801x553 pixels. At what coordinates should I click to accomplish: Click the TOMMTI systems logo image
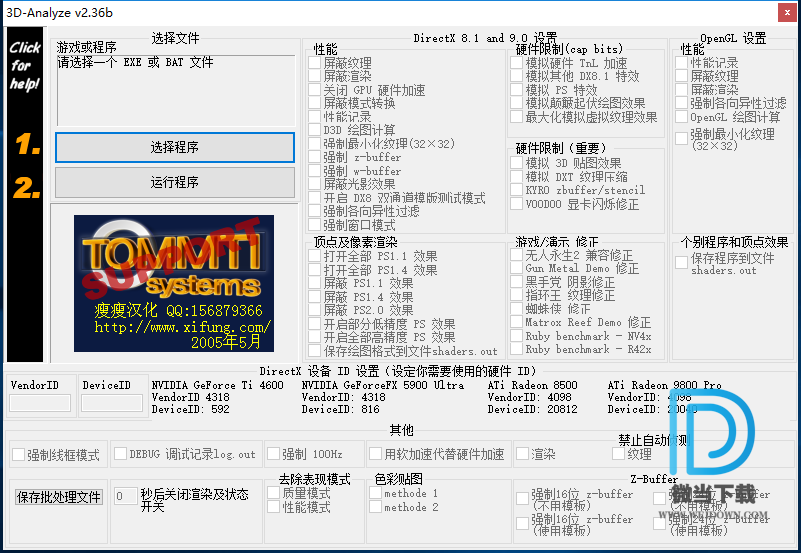174,283
